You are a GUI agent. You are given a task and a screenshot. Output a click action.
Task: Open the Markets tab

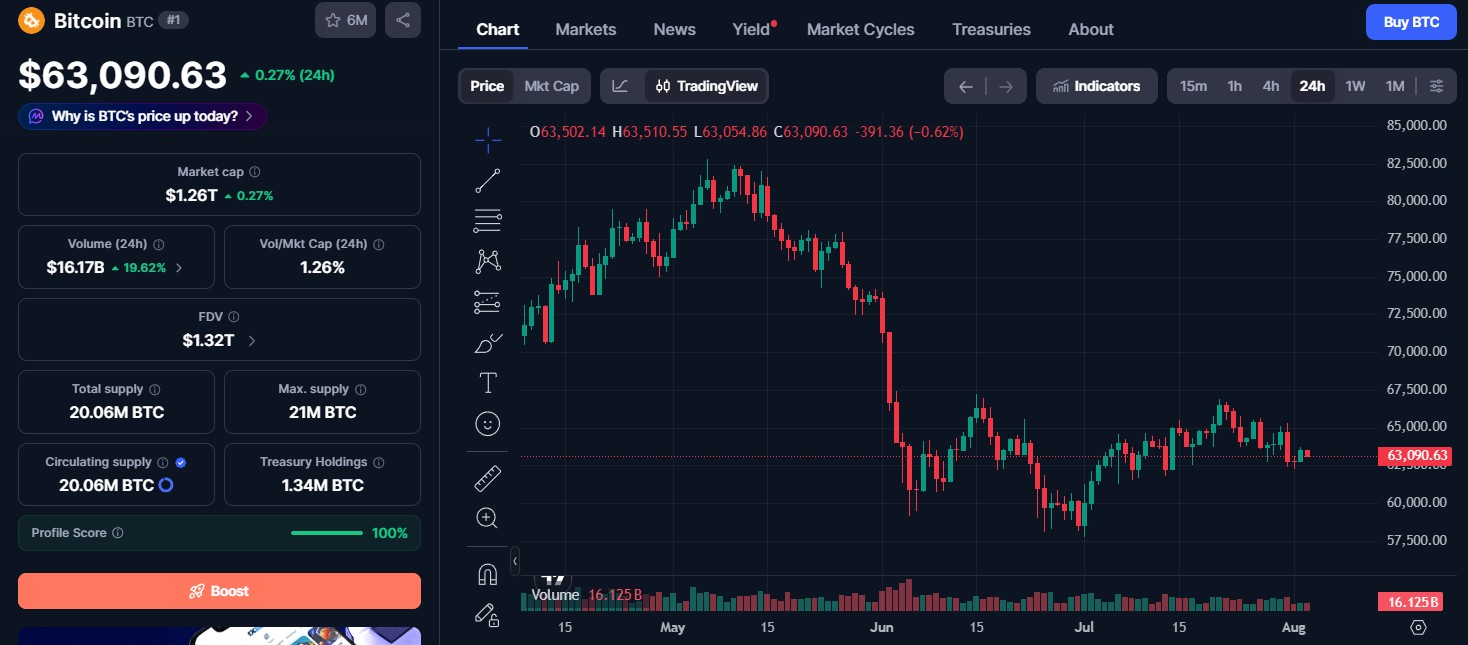(586, 29)
